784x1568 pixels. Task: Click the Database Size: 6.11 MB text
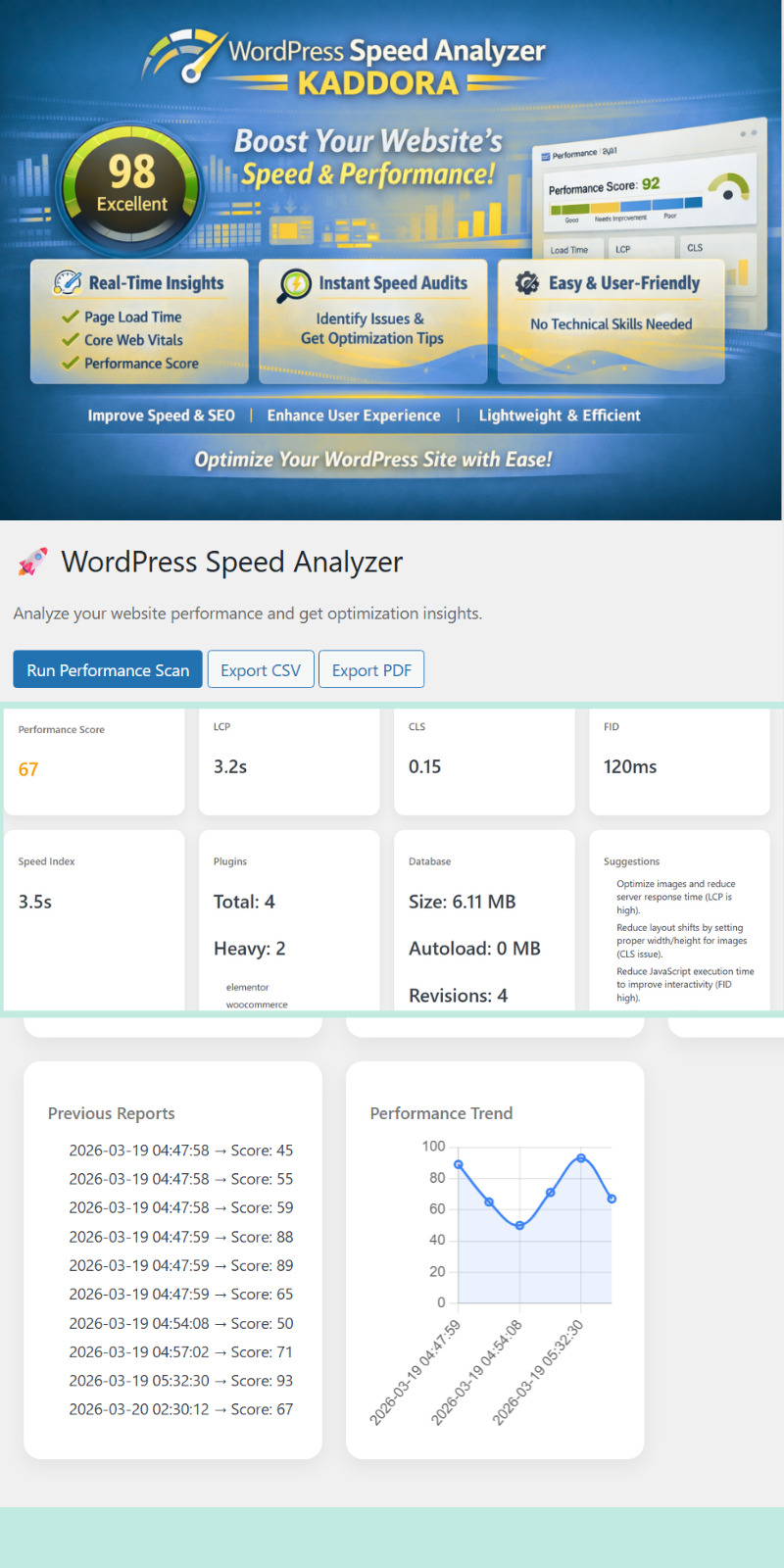[463, 902]
